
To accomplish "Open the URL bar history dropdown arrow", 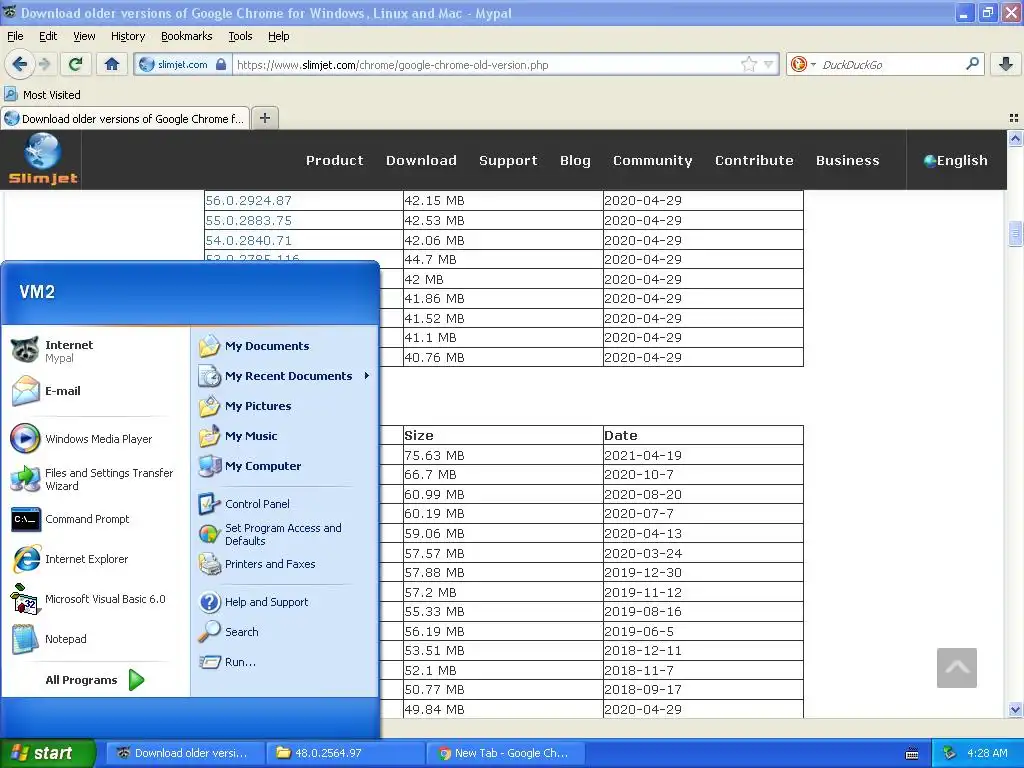I will tap(768, 64).
